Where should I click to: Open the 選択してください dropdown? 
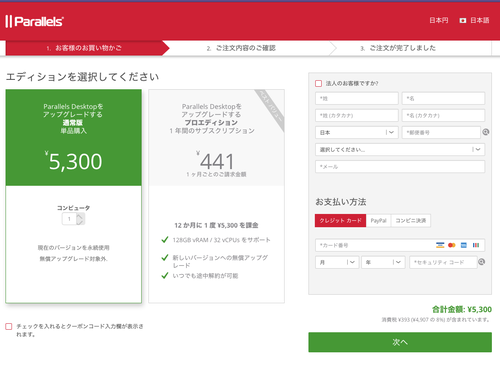tap(400, 149)
